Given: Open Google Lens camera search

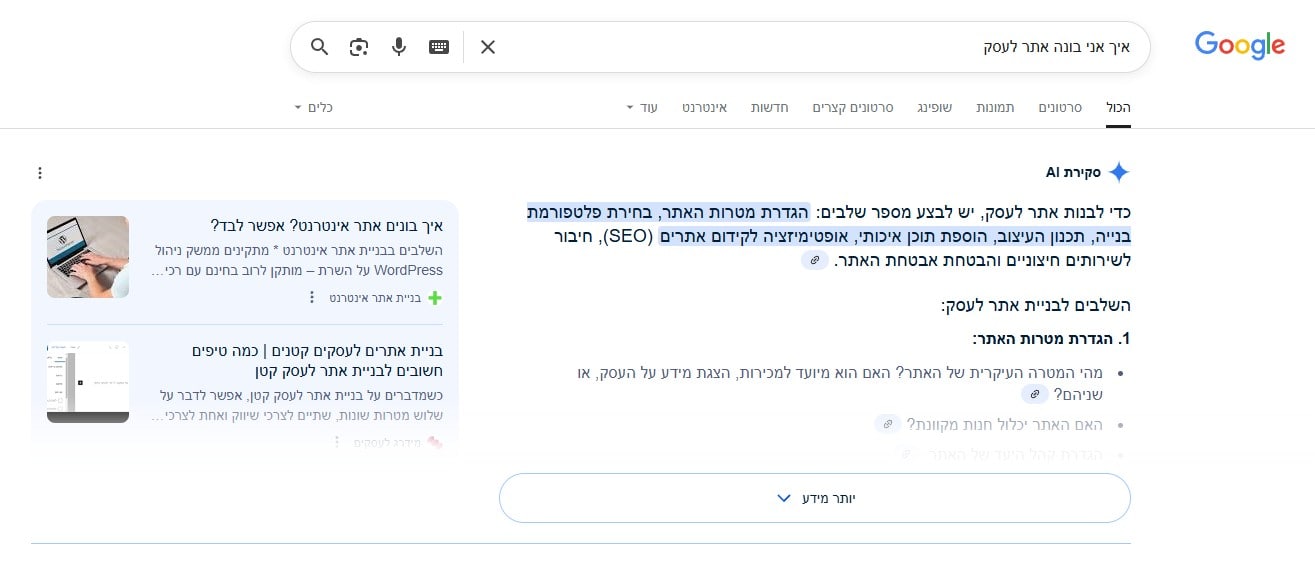Looking at the screenshot, I should (358, 46).
